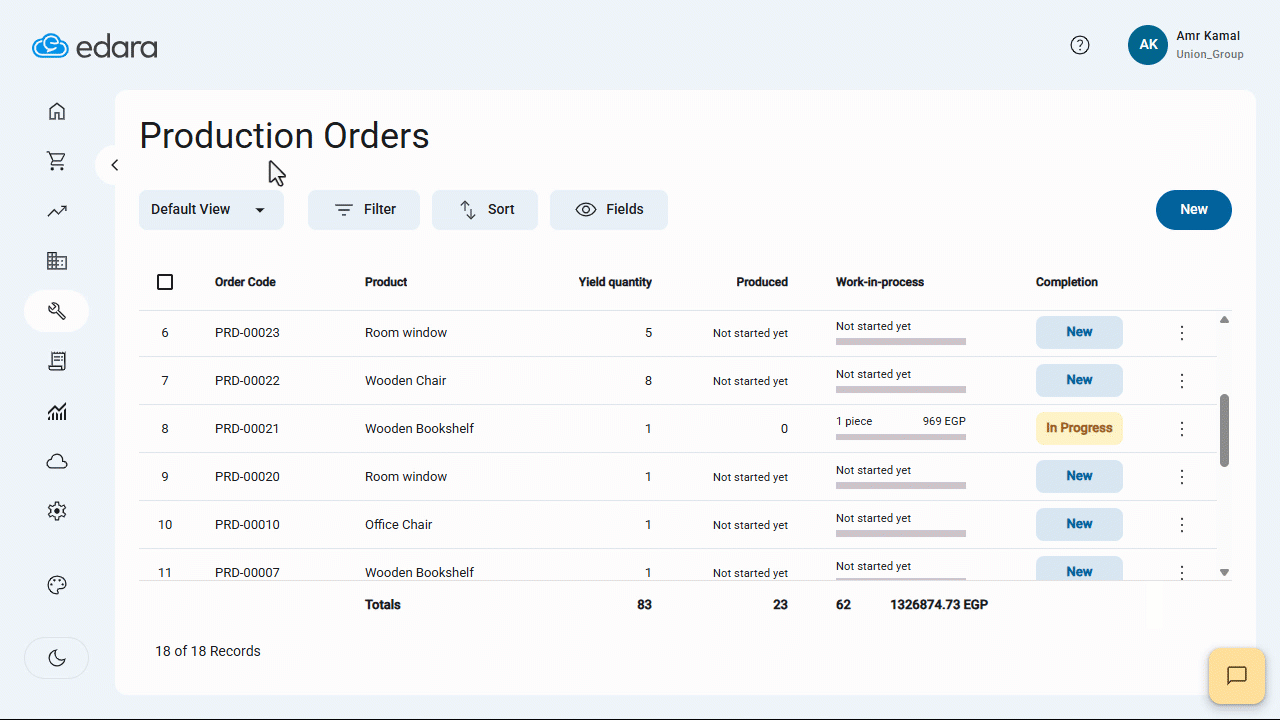The image size is (1280, 720).
Task: Open row actions menu for PRD-00020
Action: click(x=1182, y=477)
